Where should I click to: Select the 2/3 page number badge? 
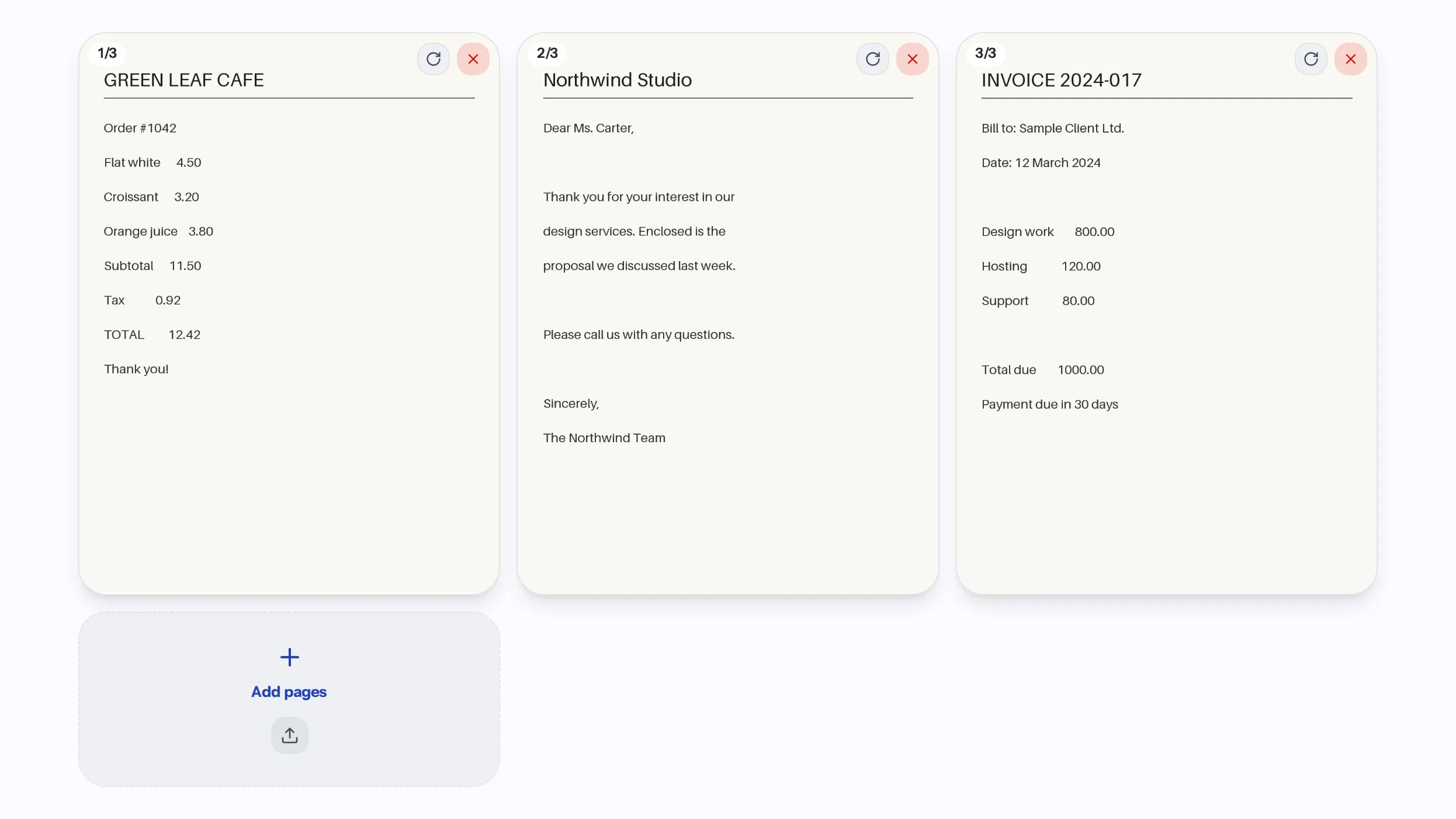[x=547, y=53]
